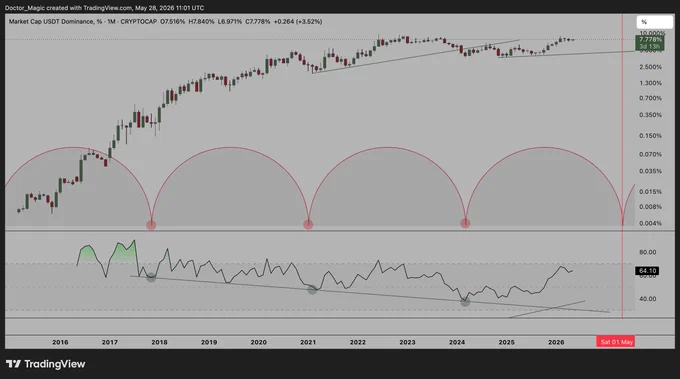
Task: Click the 0.700% price axis label
Action: point(651,98)
